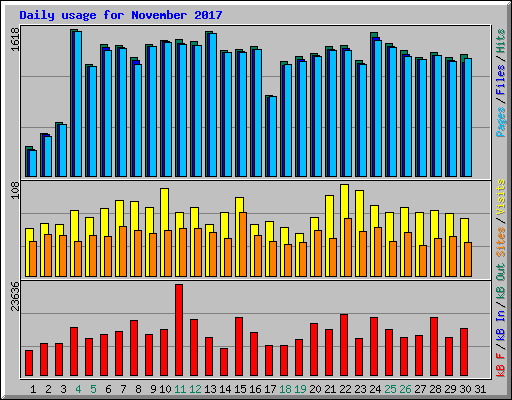Select the cyan pages bar for day 13
This screenshot has width=512, height=400.
213,105
